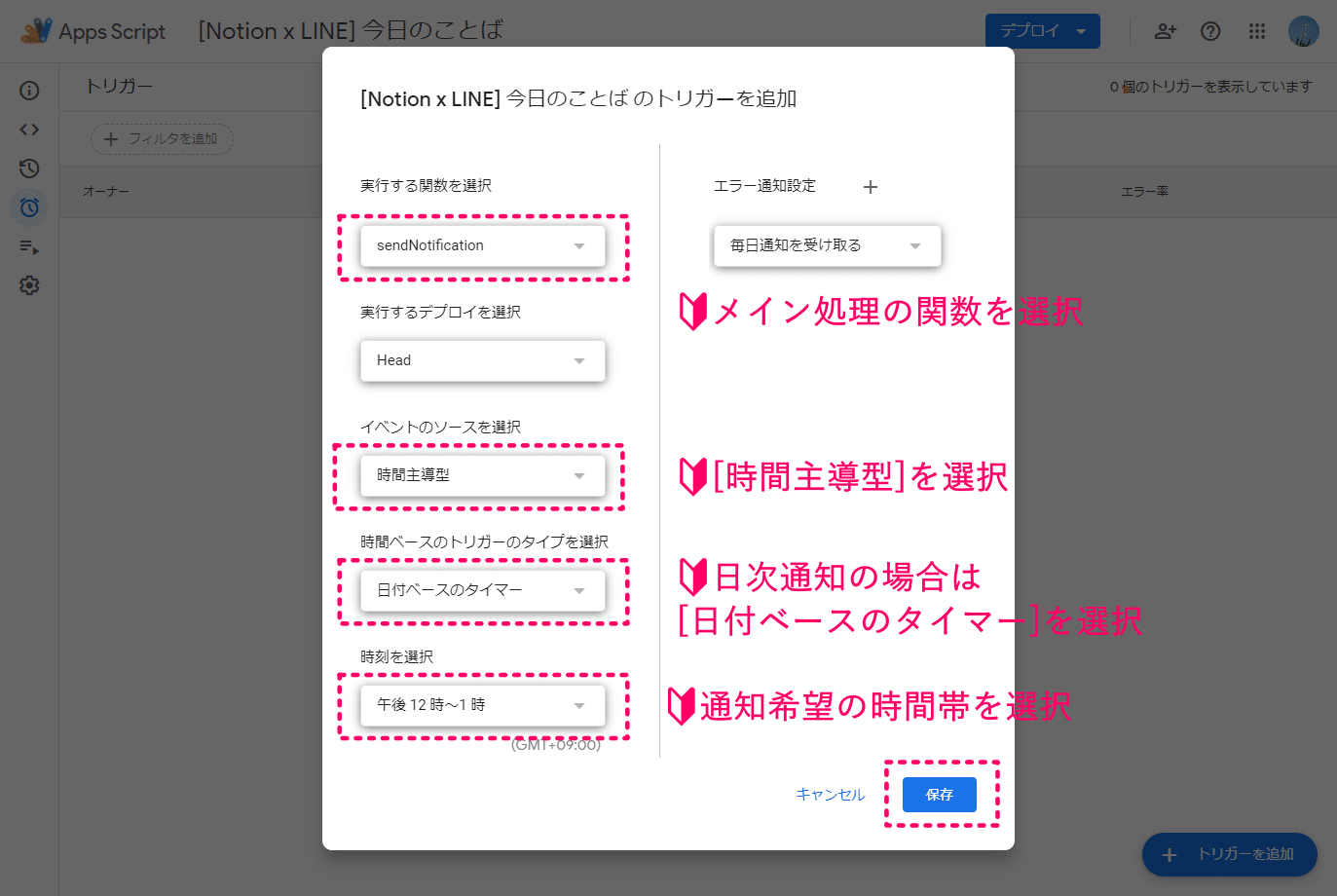Screen dimensions: 1337x896
Task: Click the 保存 save button
Action: [x=940, y=795]
